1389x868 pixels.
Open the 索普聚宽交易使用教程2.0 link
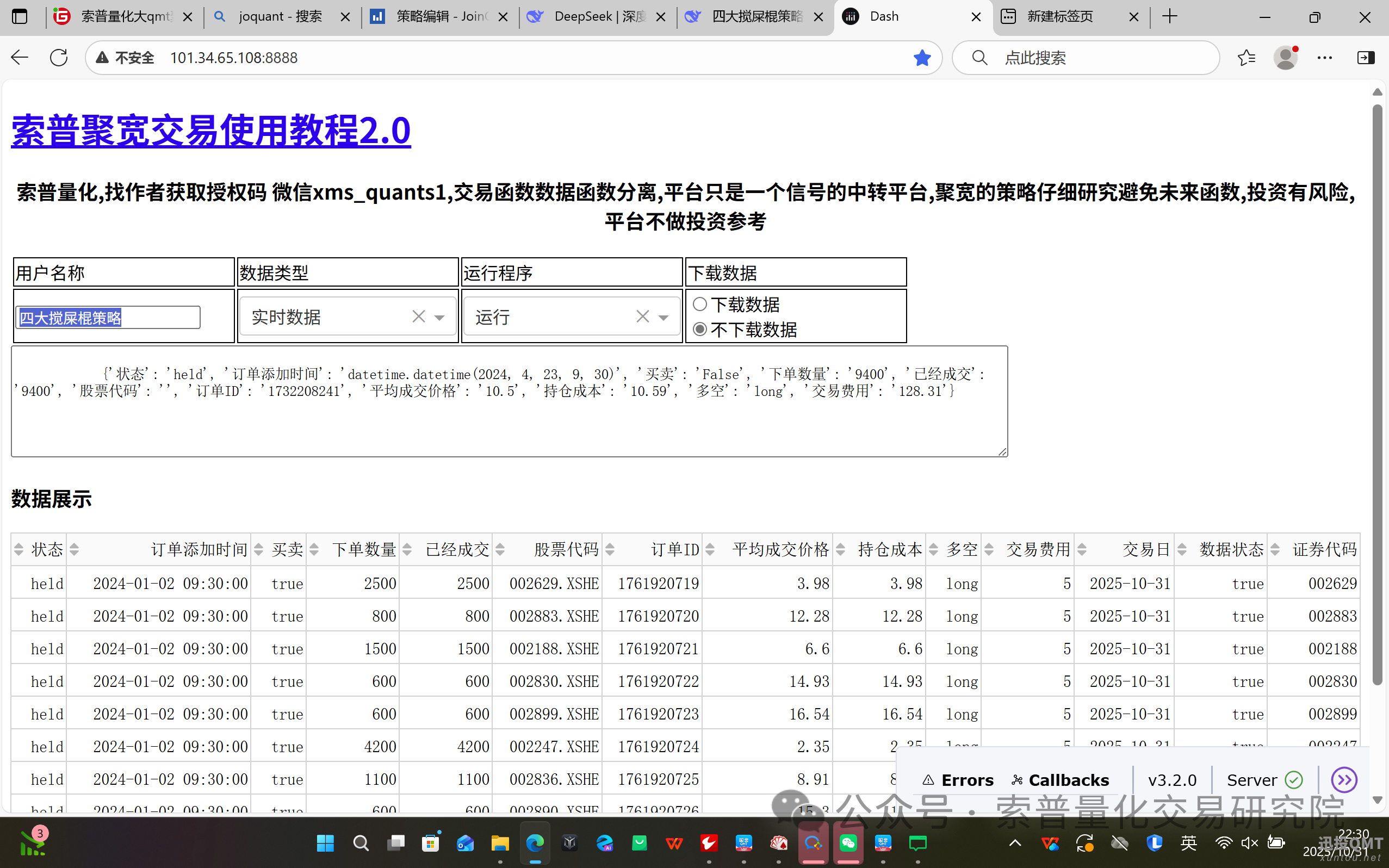210,131
